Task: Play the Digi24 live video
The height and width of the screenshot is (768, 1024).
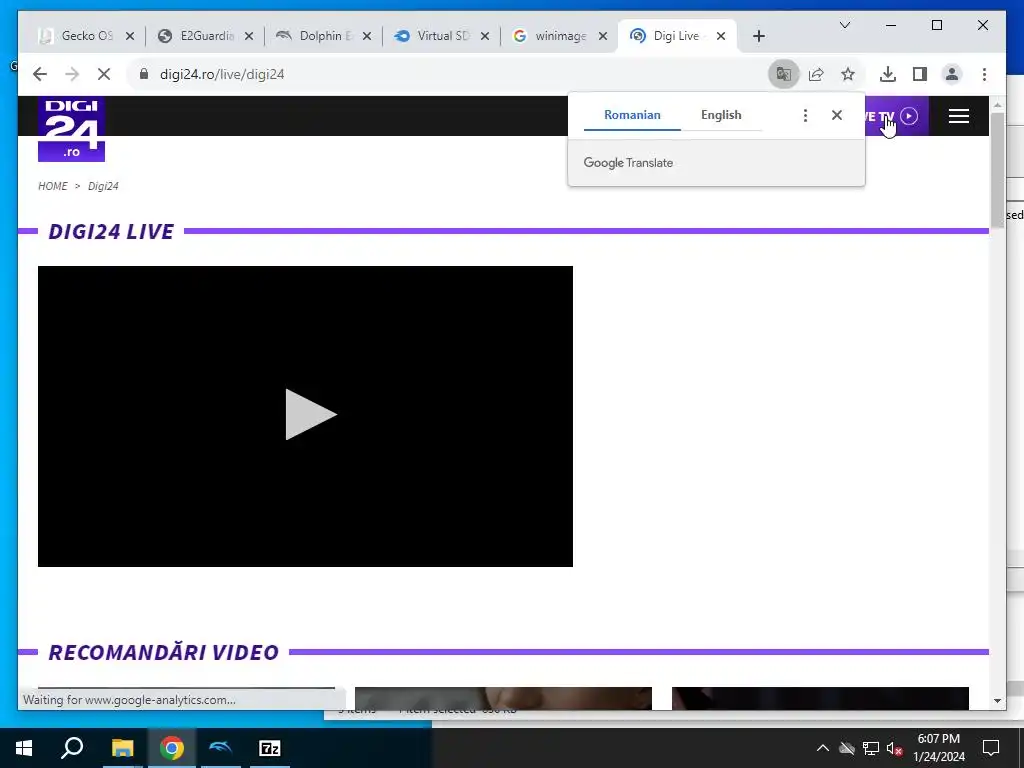Action: [310, 415]
